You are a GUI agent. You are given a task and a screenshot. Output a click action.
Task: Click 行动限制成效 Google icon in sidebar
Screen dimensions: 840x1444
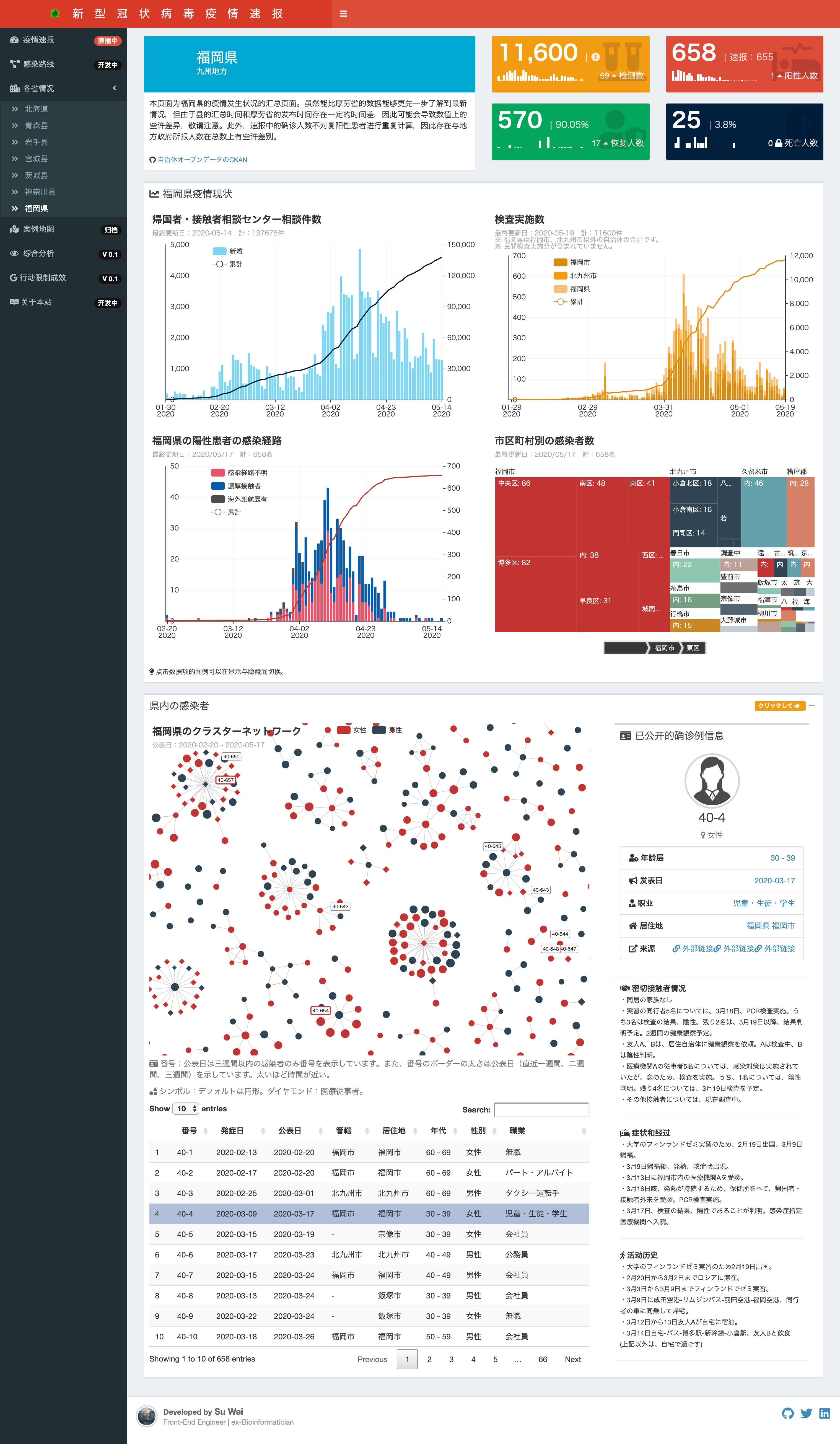pyautogui.click(x=13, y=277)
